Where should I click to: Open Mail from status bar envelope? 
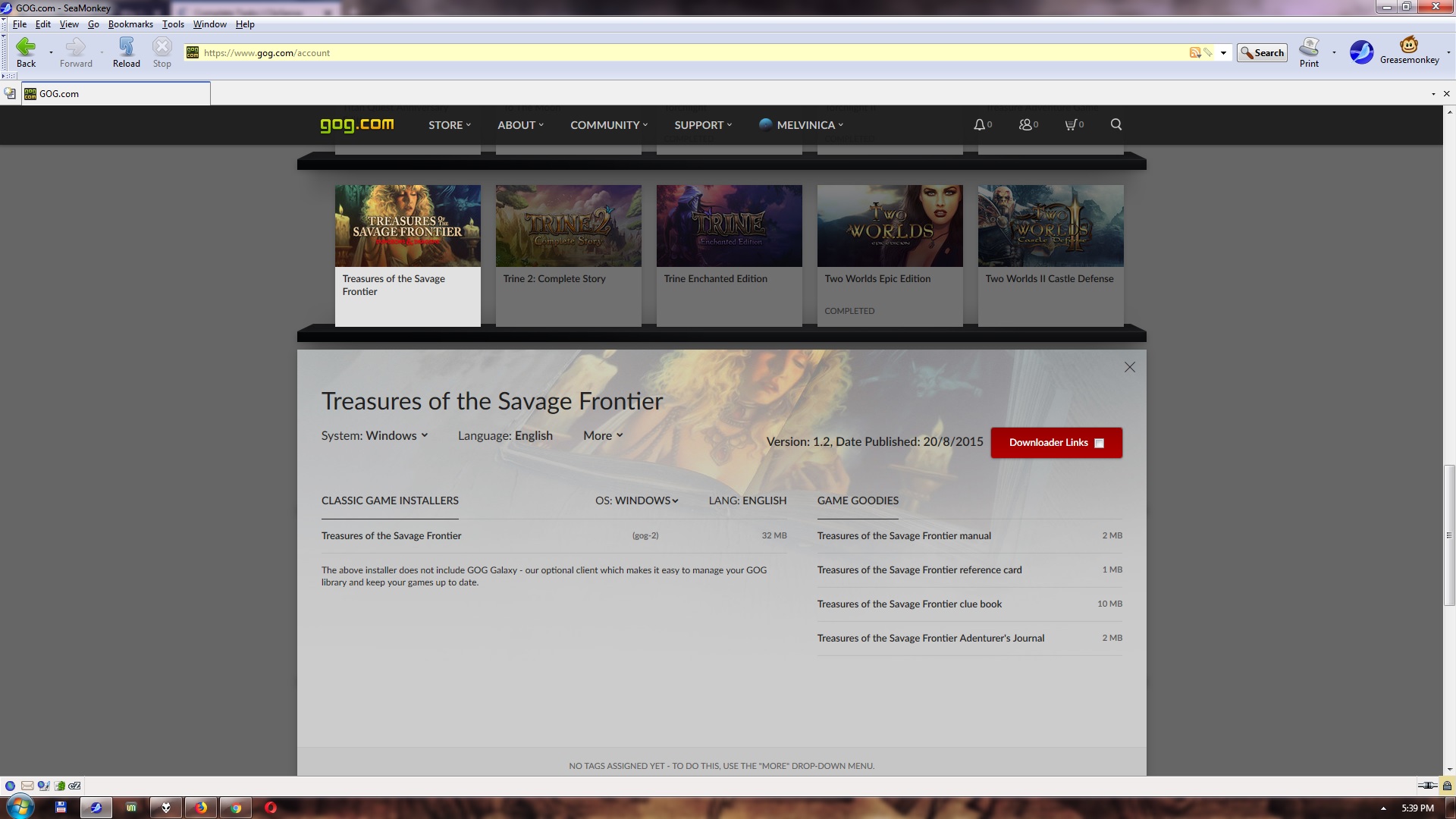27,786
